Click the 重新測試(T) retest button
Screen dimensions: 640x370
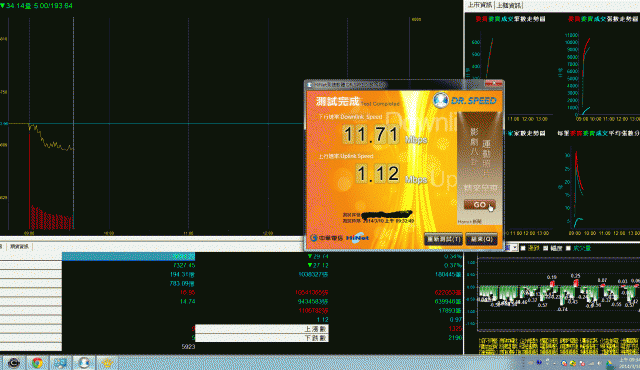(443, 239)
